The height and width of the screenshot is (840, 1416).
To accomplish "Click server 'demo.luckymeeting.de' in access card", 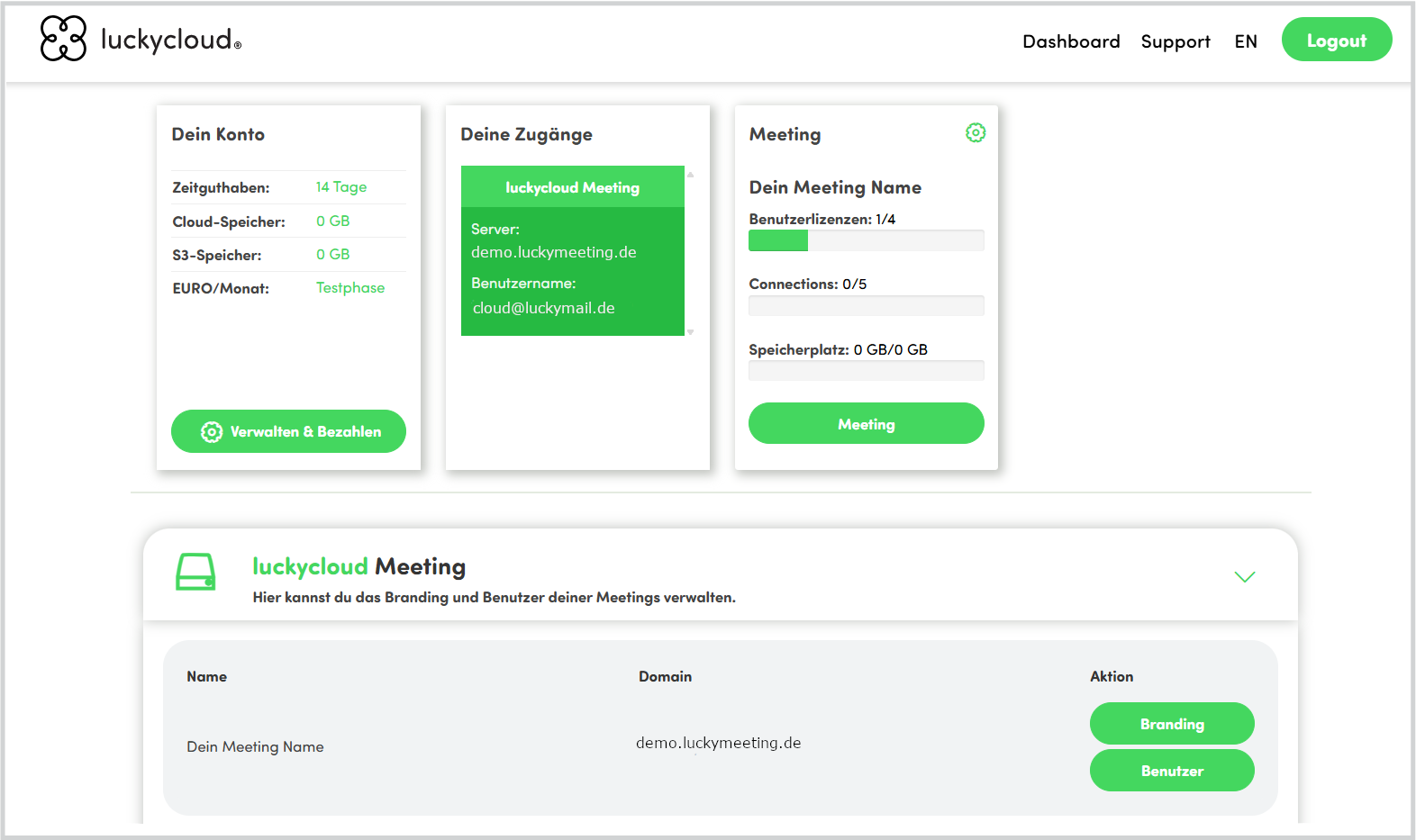I will (x=554, y=252).
